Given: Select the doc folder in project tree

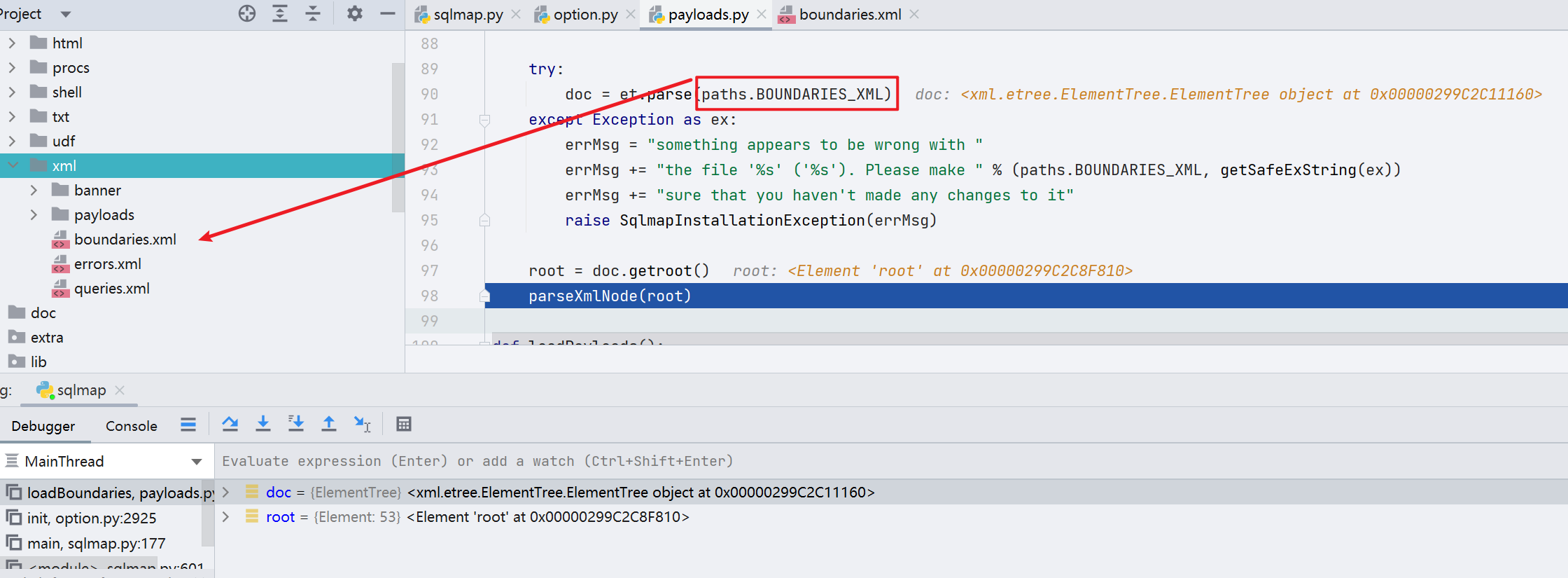Looking at the screenshot, I should [43, 313].
